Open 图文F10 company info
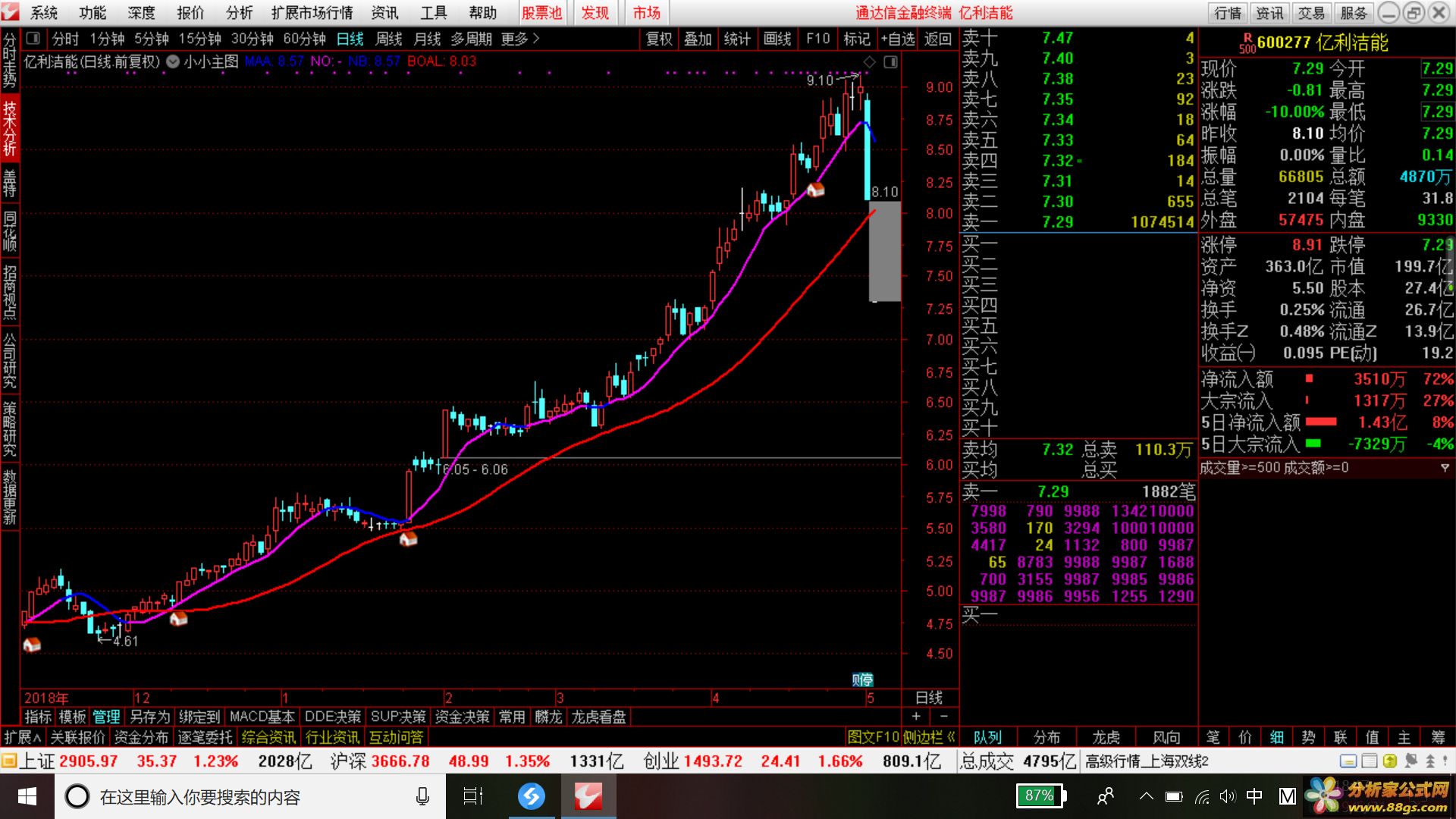The image size is (1456, 819). tap(872, 737)
